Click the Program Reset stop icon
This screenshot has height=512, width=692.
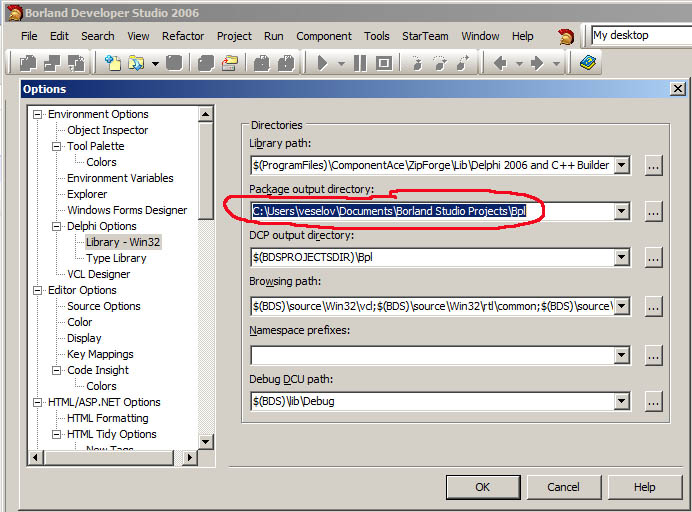(384, 63)
